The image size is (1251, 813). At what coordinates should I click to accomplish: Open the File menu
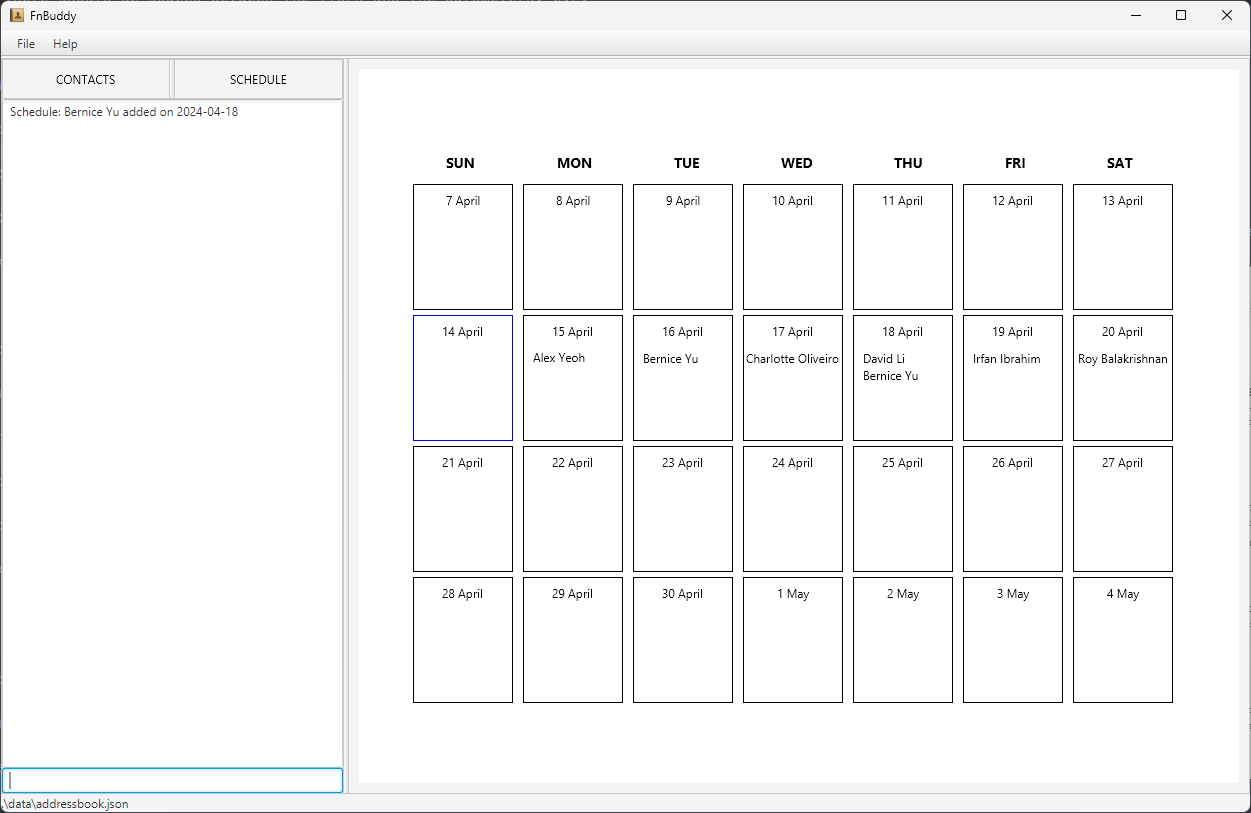[26, 44]
